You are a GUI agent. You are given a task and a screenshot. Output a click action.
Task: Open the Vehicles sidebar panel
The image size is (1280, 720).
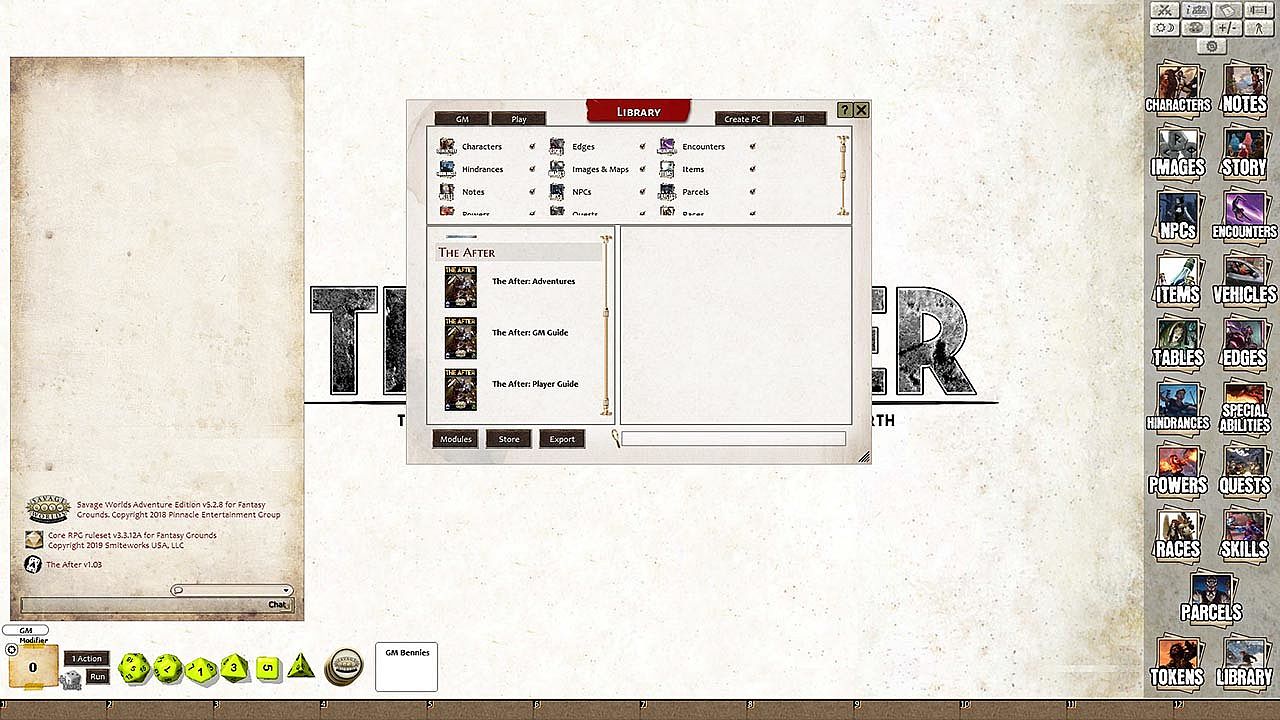tap(1244, 279)
